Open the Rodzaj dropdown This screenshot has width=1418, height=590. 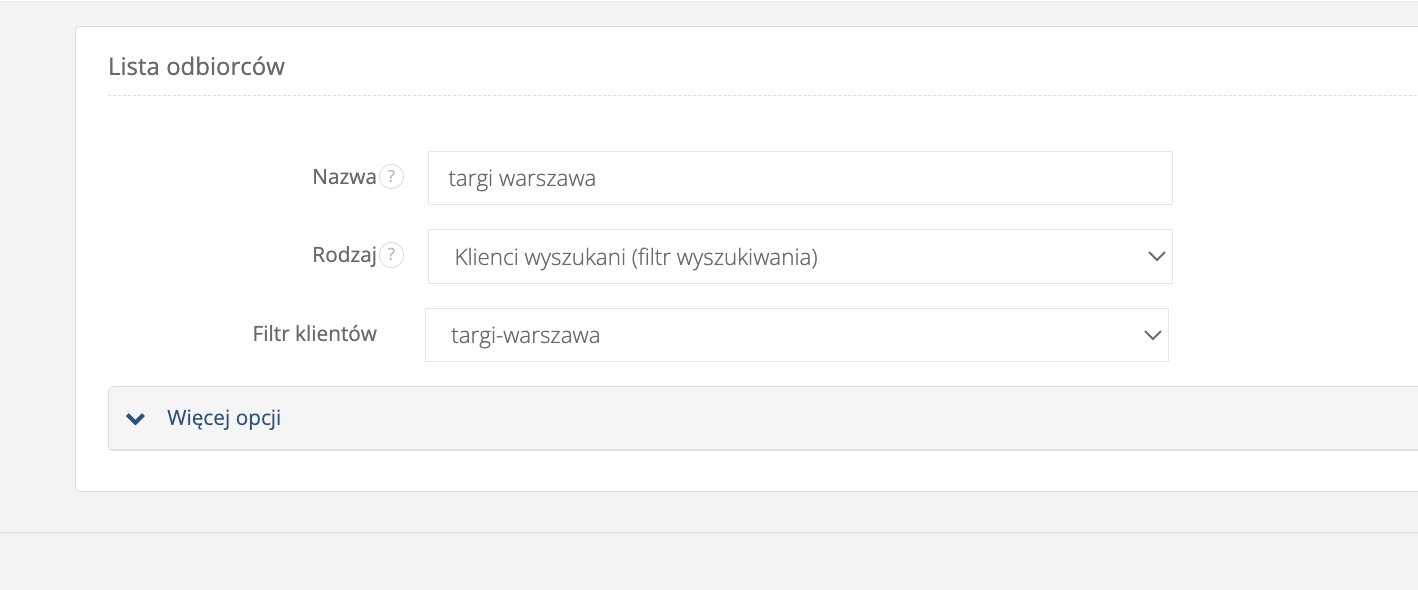tap(798, 257)
